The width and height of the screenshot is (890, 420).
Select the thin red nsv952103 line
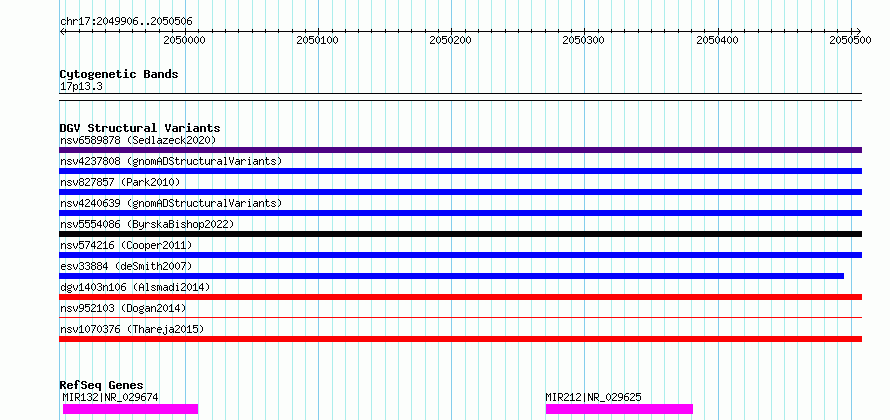(x=460, y=318)
